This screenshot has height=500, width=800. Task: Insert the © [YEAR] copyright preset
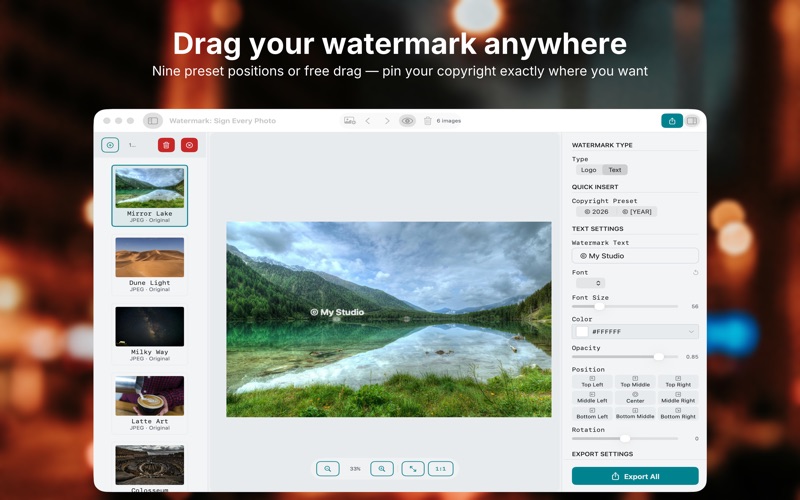click(x=637, y=212)
